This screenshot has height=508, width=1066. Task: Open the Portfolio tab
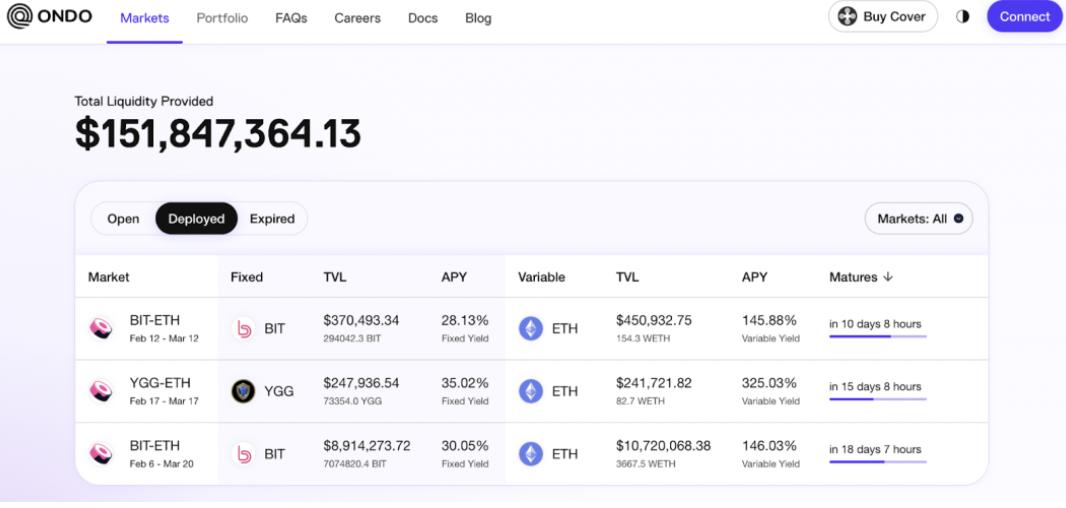pos(222,18)
